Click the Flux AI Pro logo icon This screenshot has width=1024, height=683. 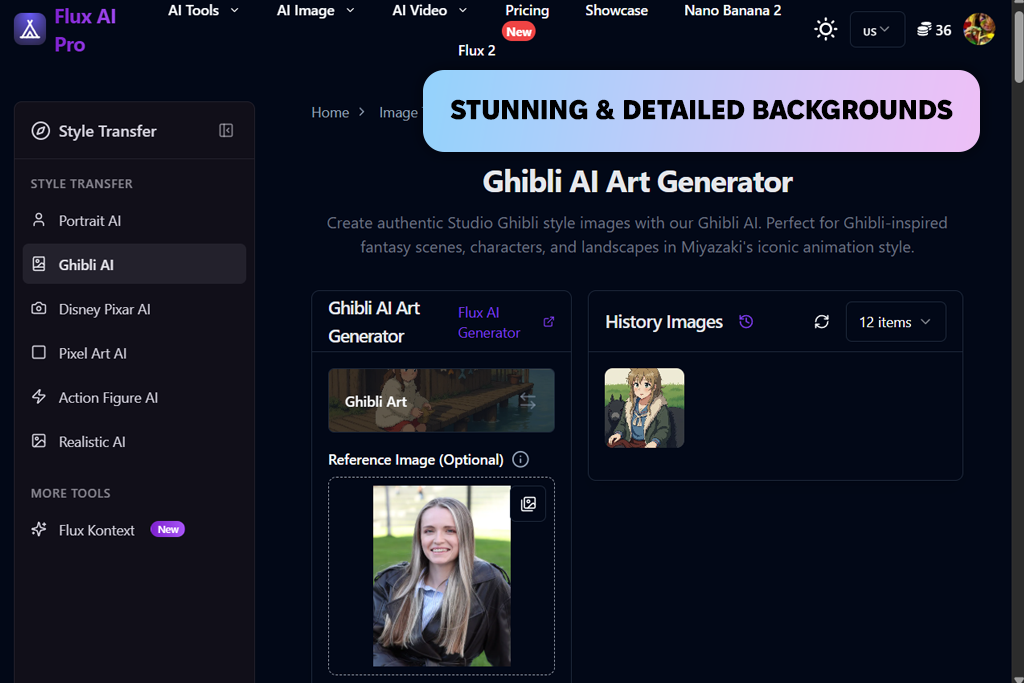click(30, 29)
